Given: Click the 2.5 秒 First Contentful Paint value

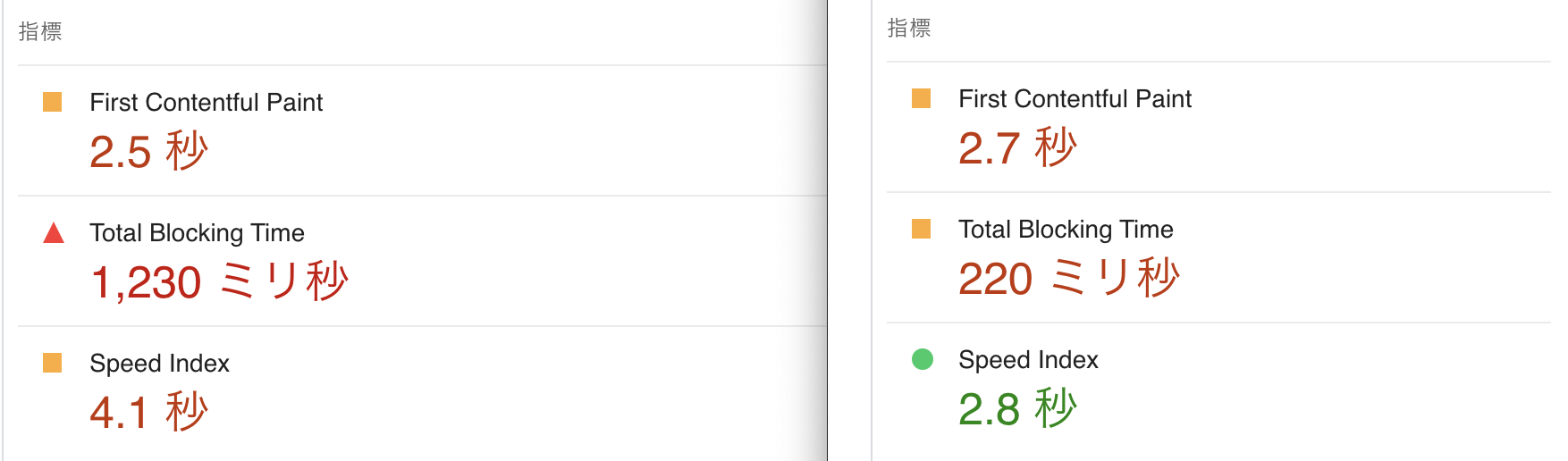Looking at the screenshot, I should 148,151.
